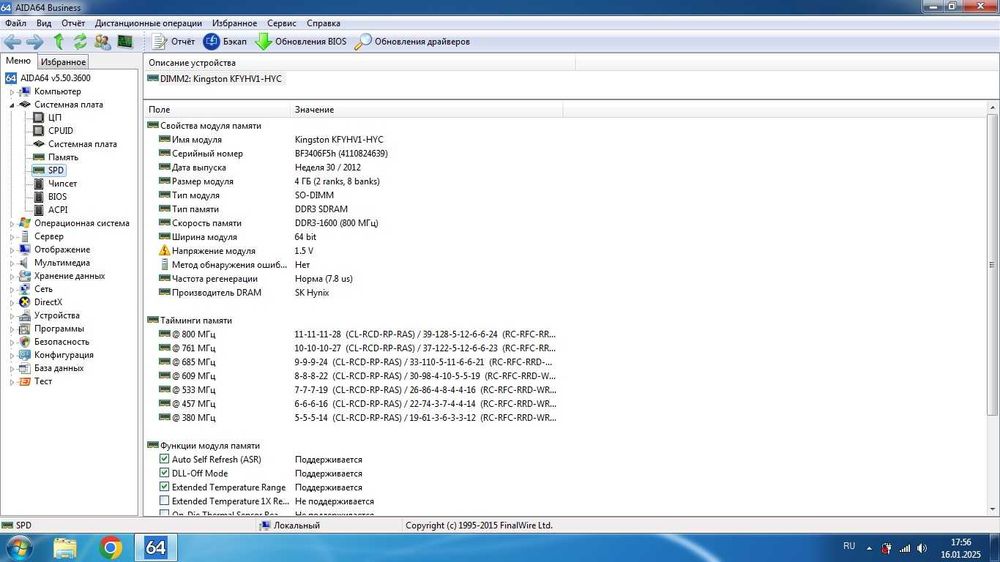Image resolution: width=1000 pixels, height=562 pixels.
Task: Open File Explorer from taskbar
Action: coord(65,547)
